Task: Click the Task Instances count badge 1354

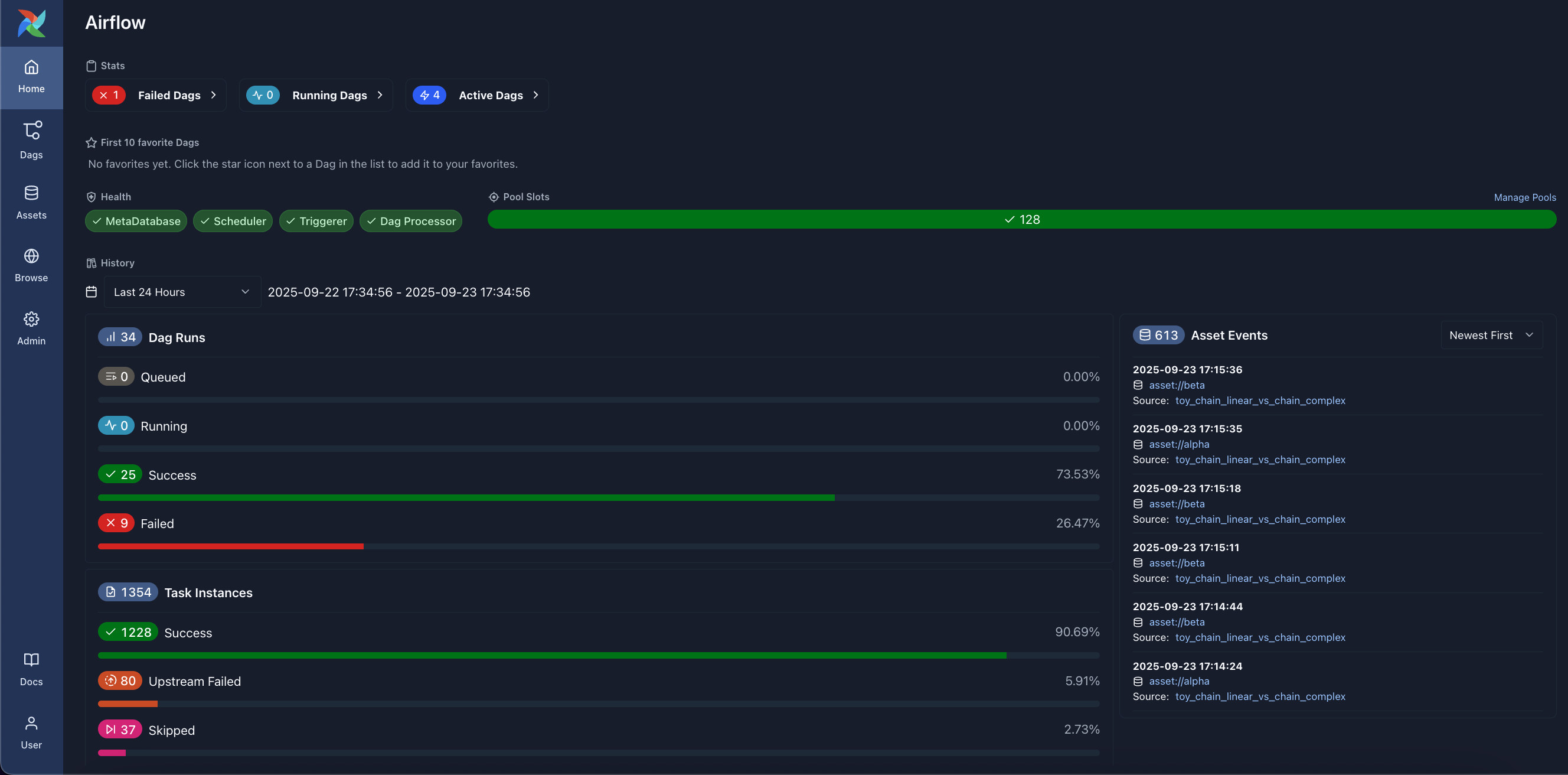Action: [128, 592]
